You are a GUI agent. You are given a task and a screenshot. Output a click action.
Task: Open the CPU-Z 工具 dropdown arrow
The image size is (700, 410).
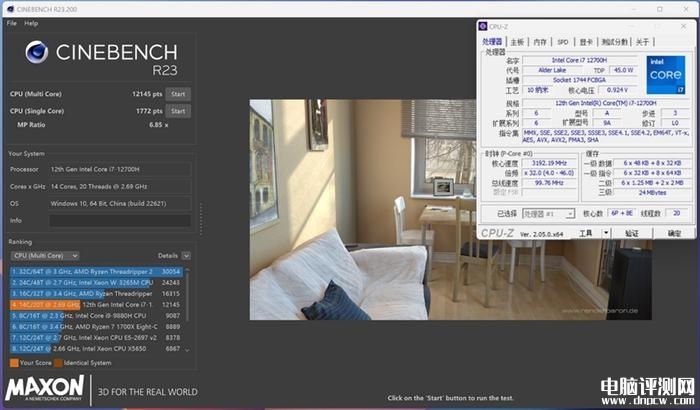point(606,233)
